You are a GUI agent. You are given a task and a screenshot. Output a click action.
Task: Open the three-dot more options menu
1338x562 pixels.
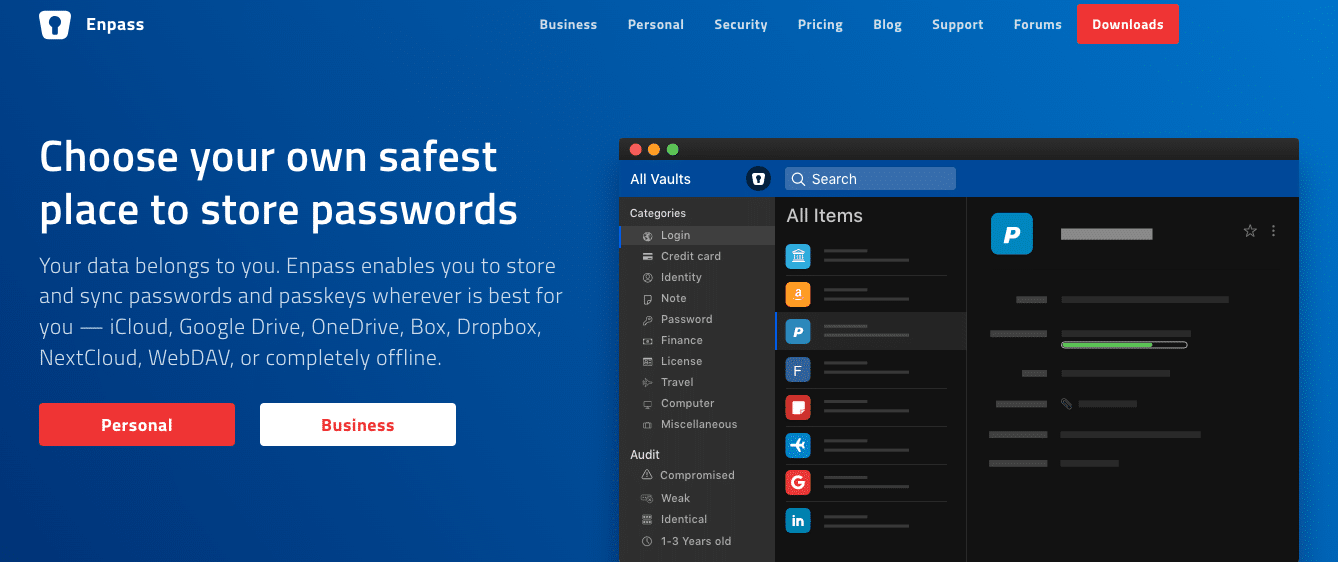point(1273,231)
